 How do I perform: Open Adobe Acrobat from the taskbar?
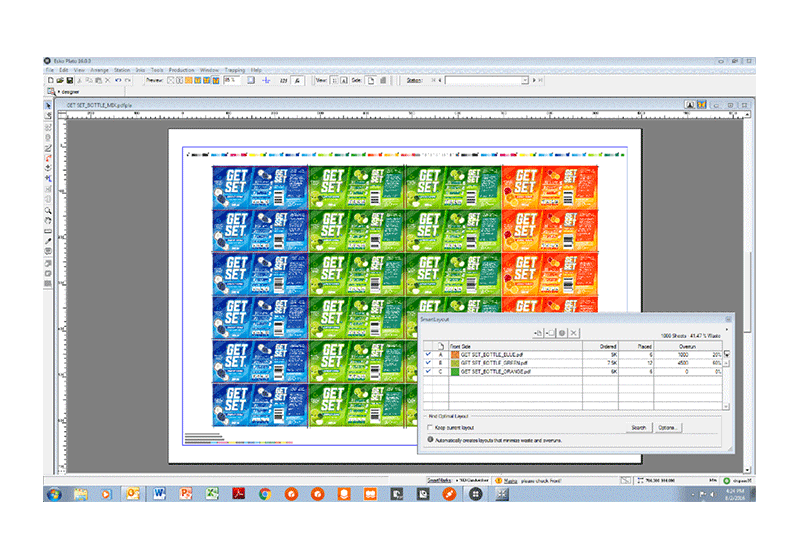238,493
